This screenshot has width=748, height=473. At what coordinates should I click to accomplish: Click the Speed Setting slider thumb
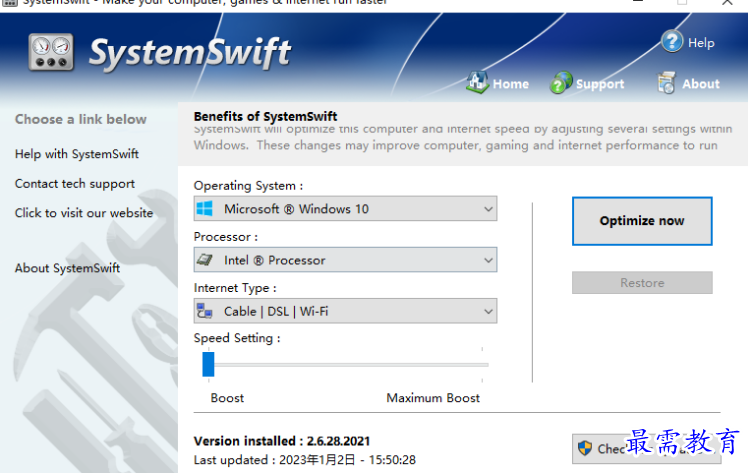208,364
